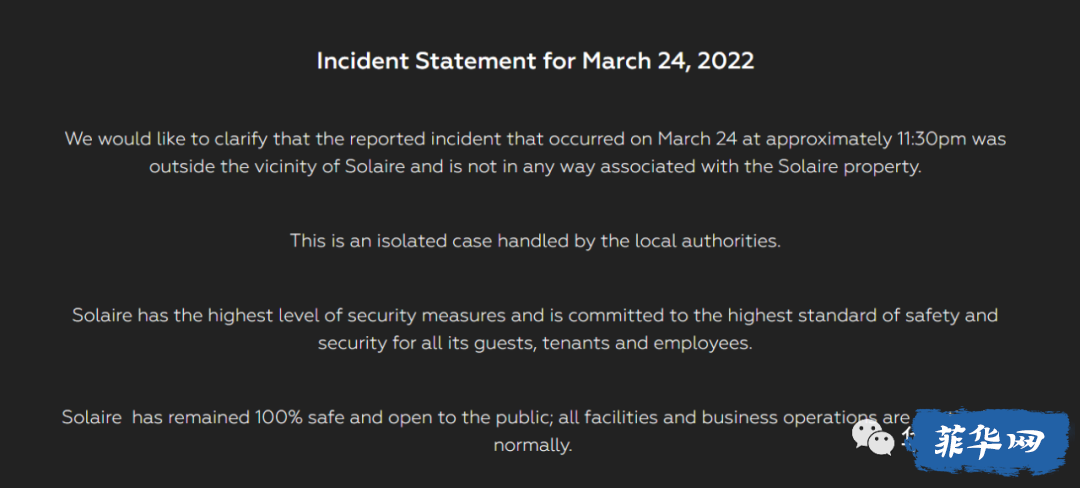Click the word 'normally.' at bottom
Screen dimensions: 1080x488
coord(533,445)
